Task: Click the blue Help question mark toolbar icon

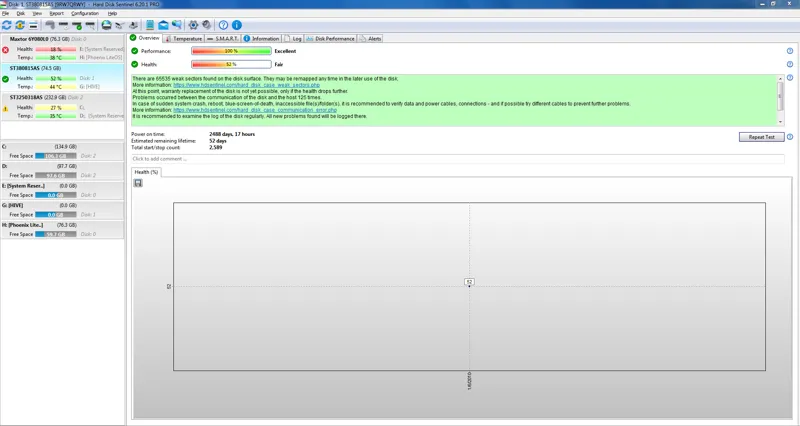Action: tap(224, 25)
